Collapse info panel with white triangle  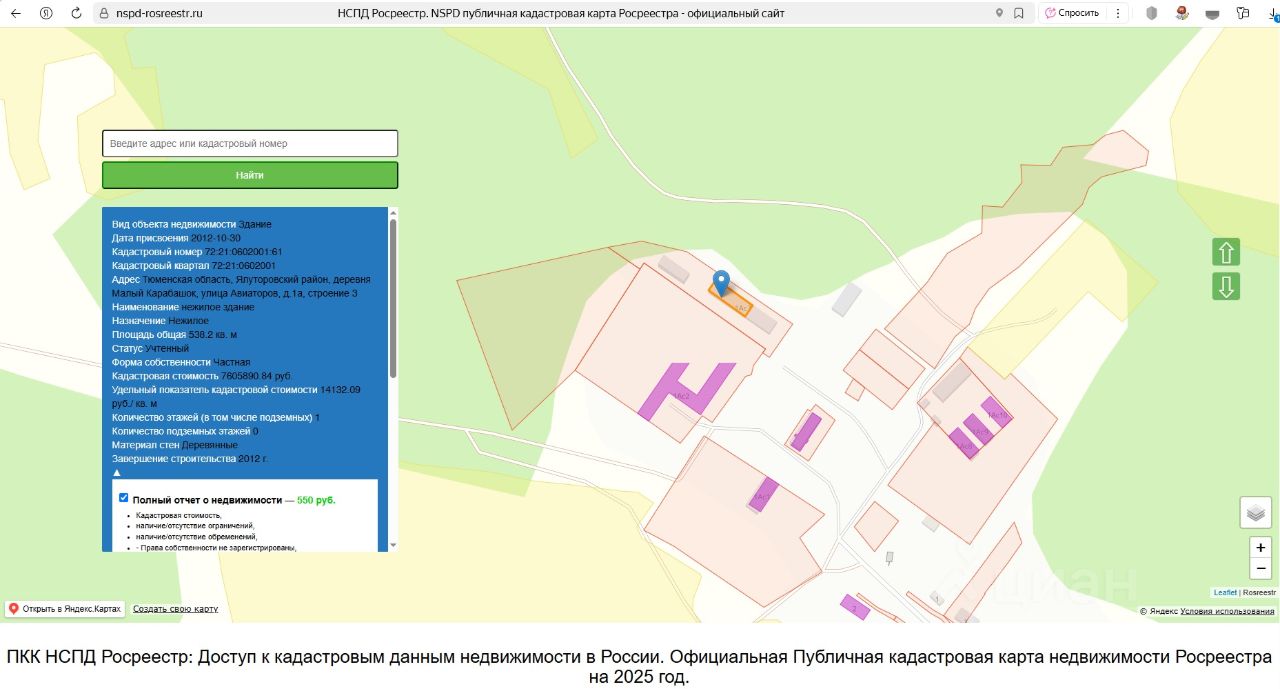pyautogui.click(x=117, y=472)
